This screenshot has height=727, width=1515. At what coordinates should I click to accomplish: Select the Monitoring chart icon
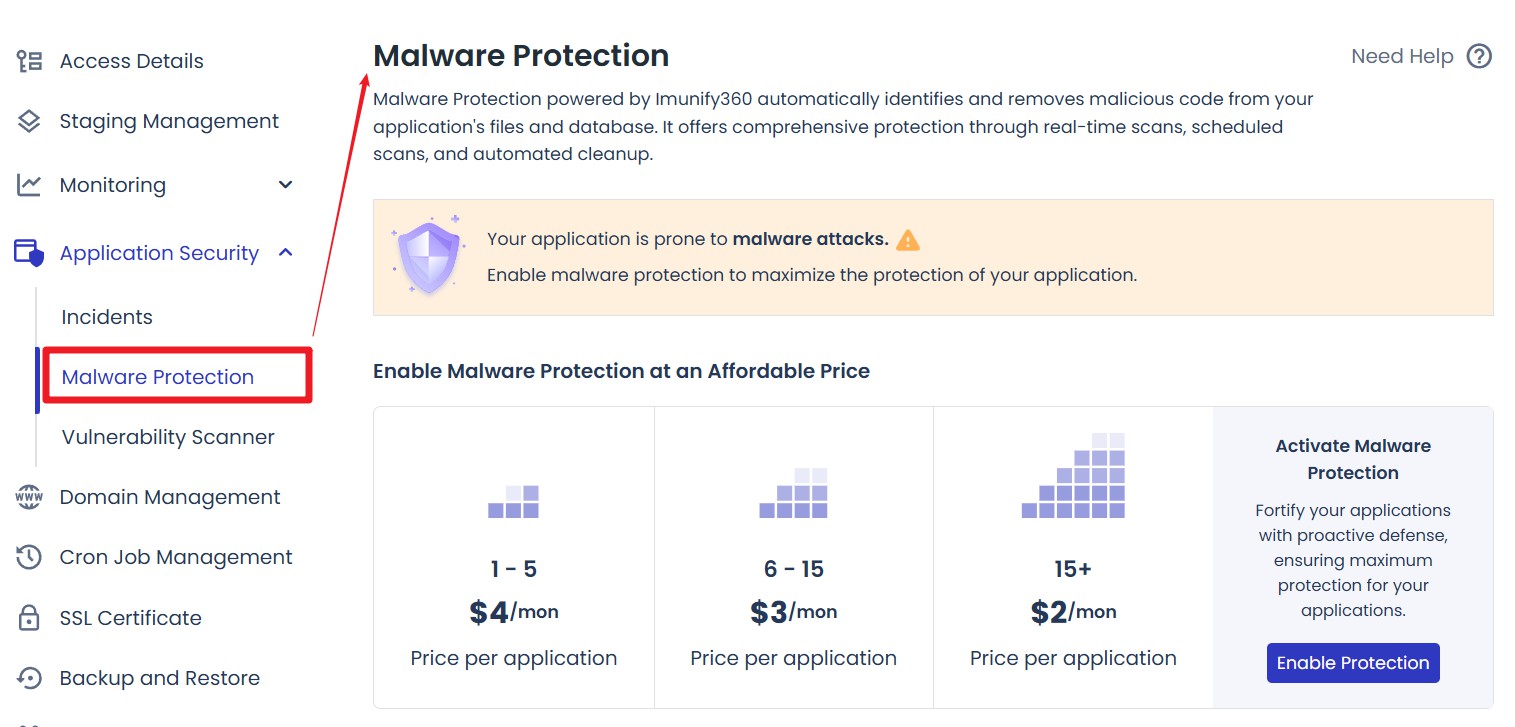click(29, 184)
